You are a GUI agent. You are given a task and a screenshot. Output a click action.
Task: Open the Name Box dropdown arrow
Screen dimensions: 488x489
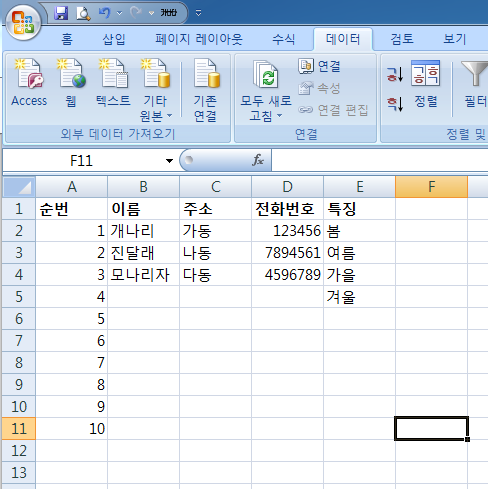169,161
